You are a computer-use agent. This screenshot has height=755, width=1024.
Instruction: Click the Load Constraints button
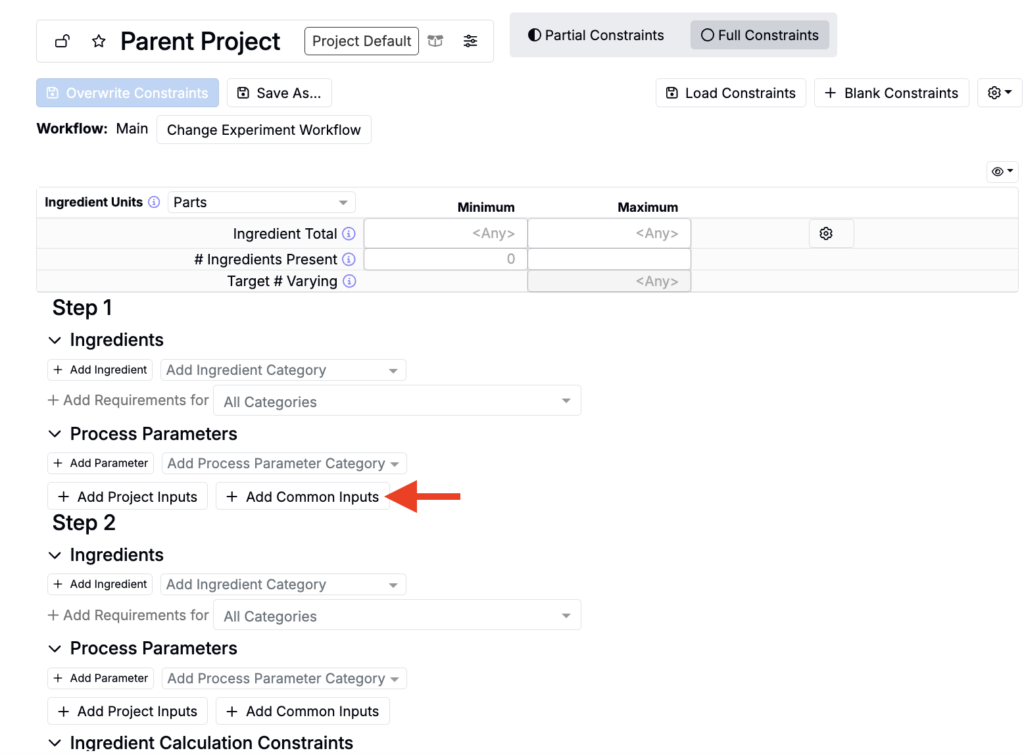731,93
